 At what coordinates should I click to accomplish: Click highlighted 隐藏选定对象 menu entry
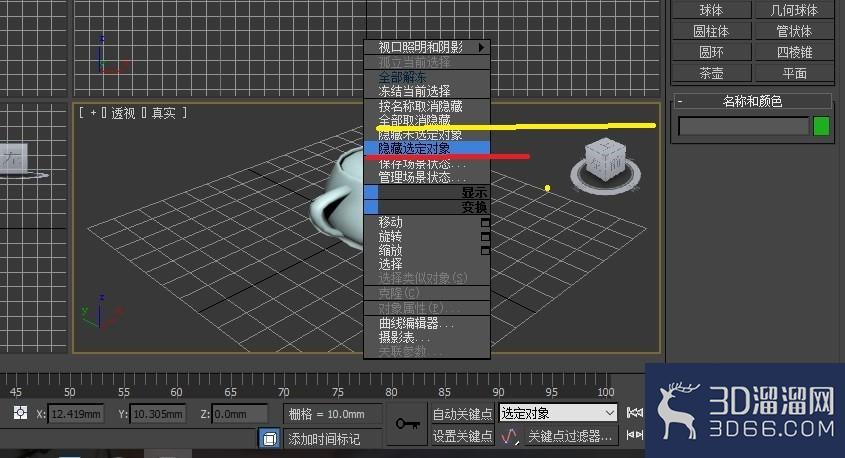427,148
